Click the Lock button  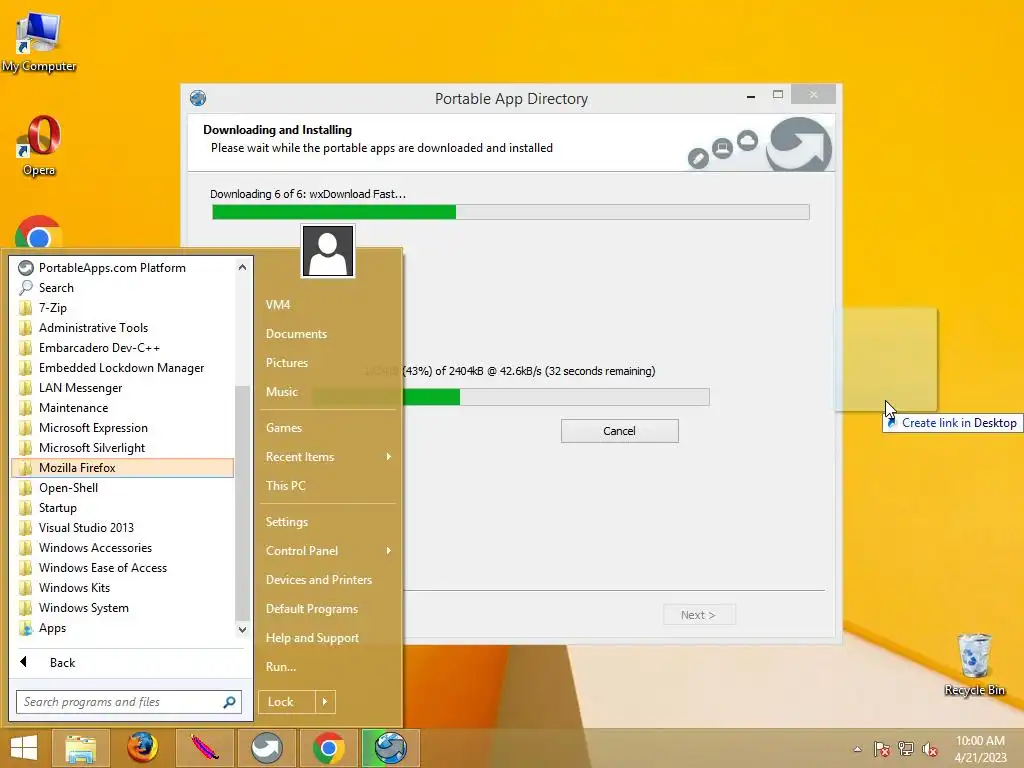point(287,702)
